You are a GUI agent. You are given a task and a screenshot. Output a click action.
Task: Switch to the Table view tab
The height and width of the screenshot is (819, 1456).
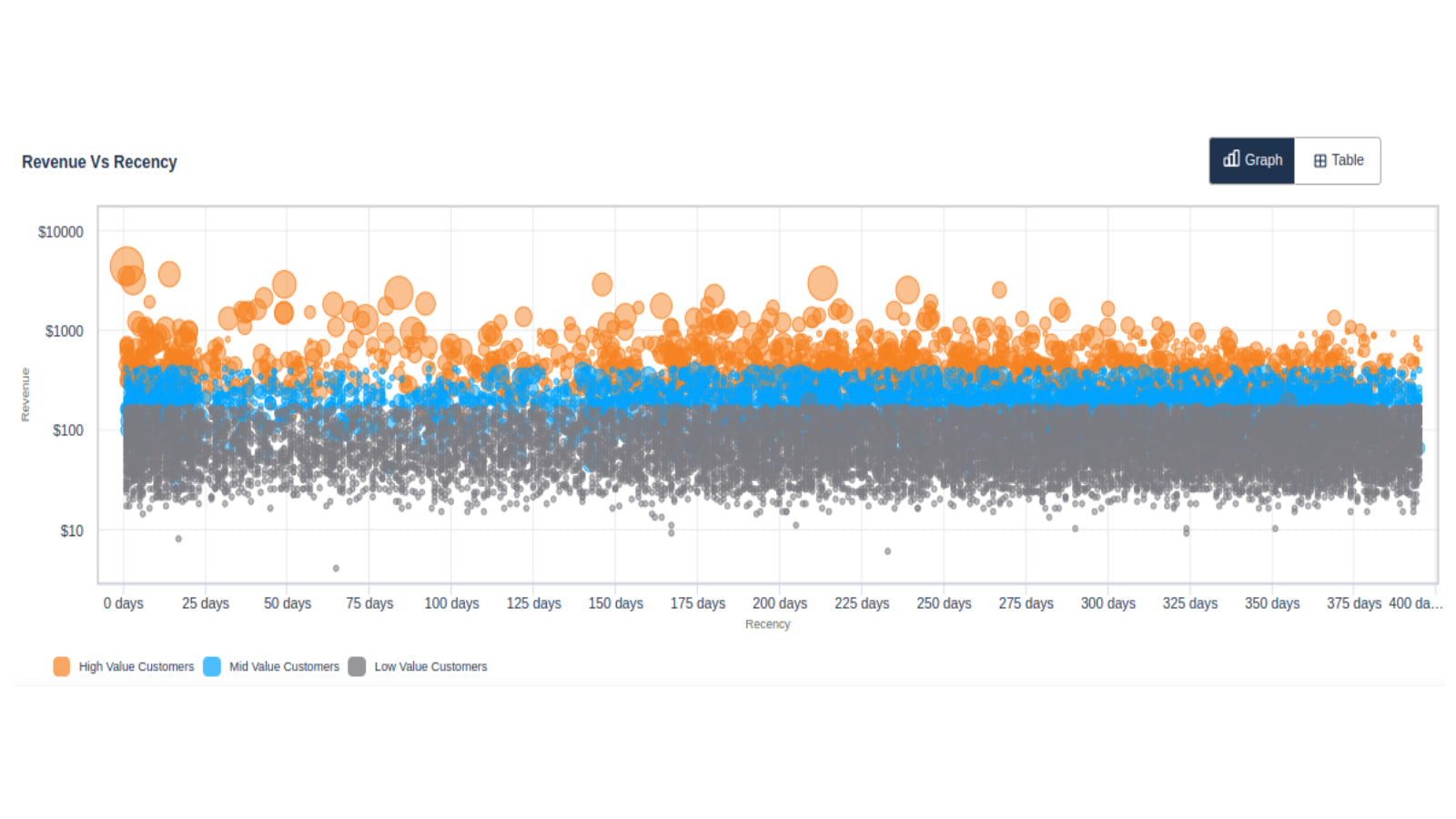click(x=1337, y=160)
